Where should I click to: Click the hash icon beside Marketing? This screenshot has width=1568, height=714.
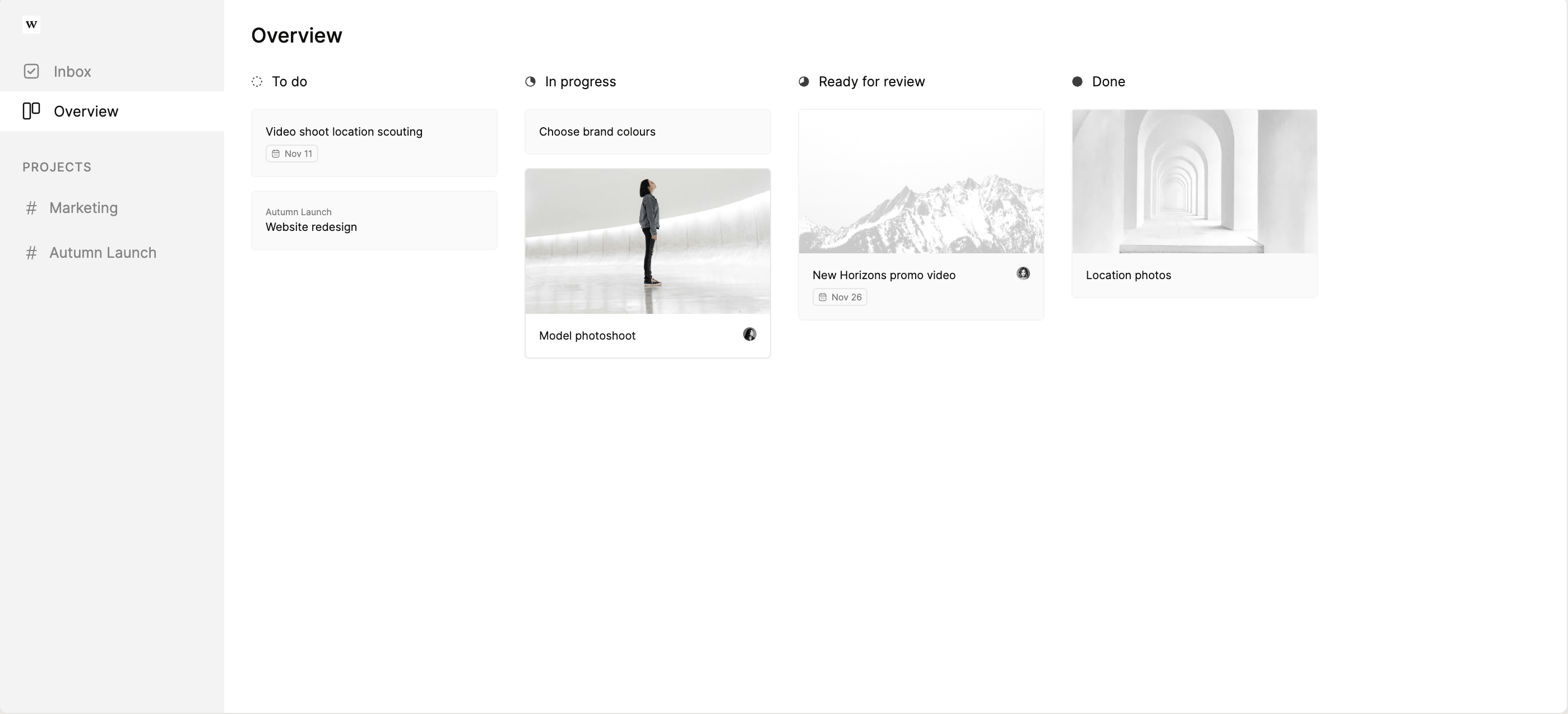[x=31, y=208]
